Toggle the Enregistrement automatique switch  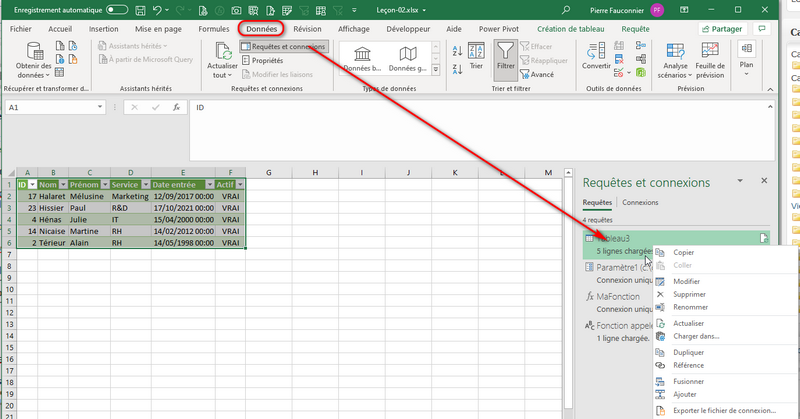pyautogui.click(x=117, y=10)
